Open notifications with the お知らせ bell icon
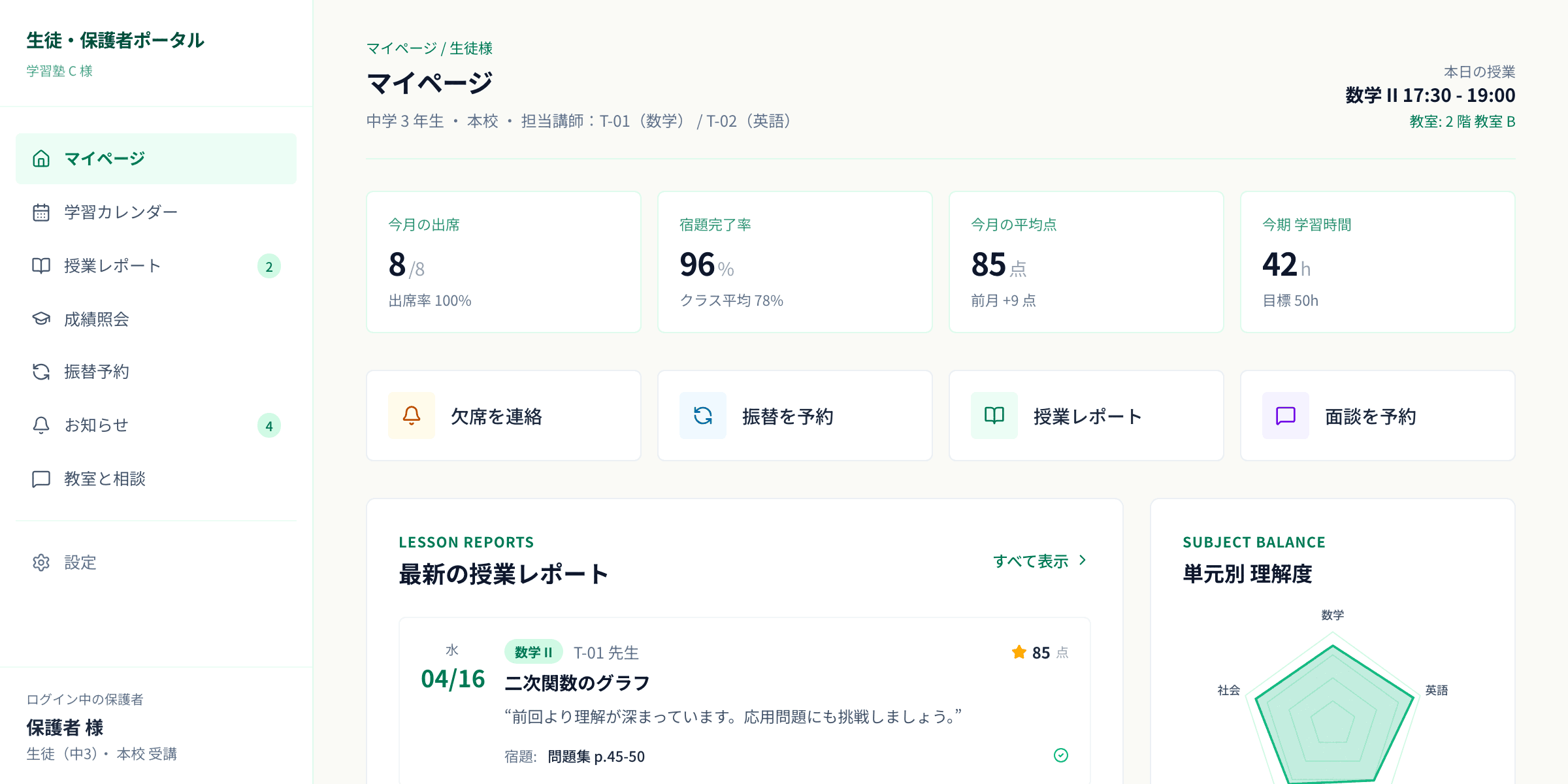Screen dimensions: 1568x784 [x=41, y=425]
